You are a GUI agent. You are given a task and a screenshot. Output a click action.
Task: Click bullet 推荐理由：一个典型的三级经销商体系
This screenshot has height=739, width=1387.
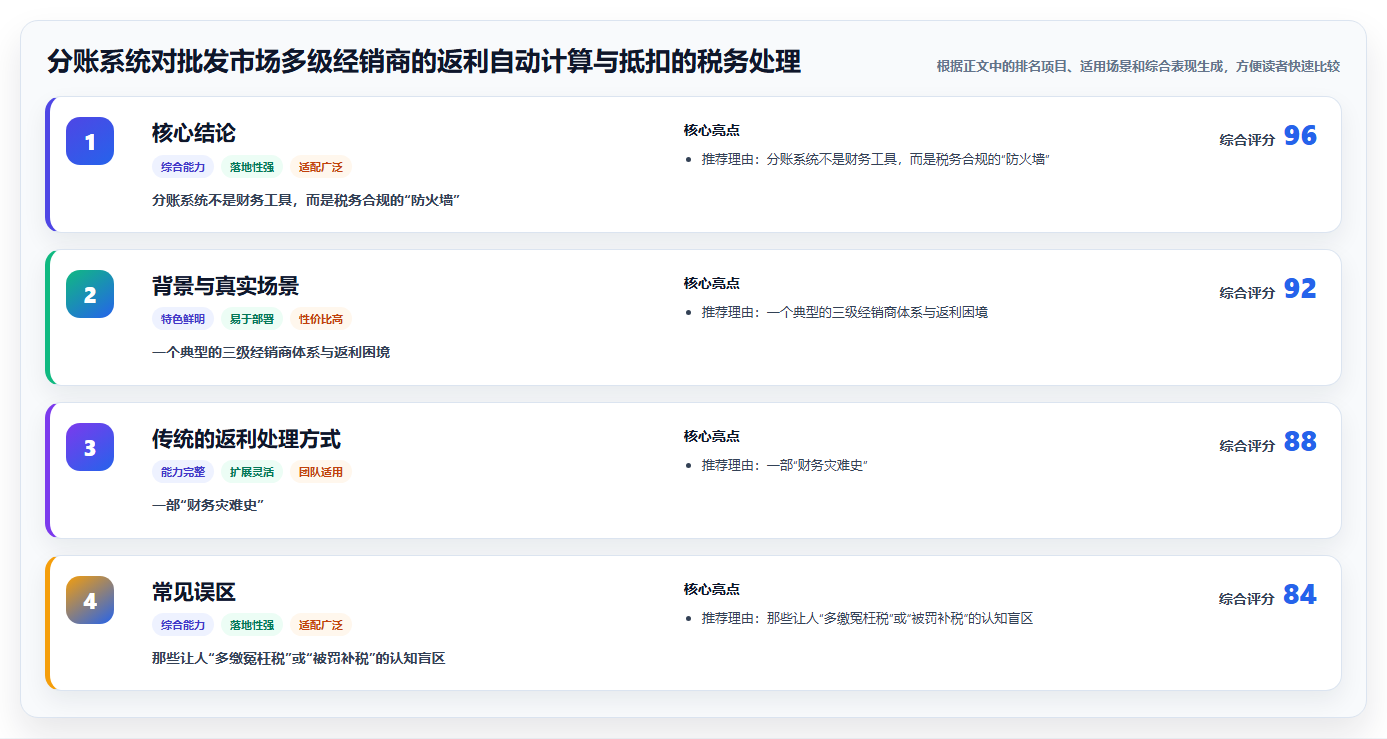pos(845,313)
